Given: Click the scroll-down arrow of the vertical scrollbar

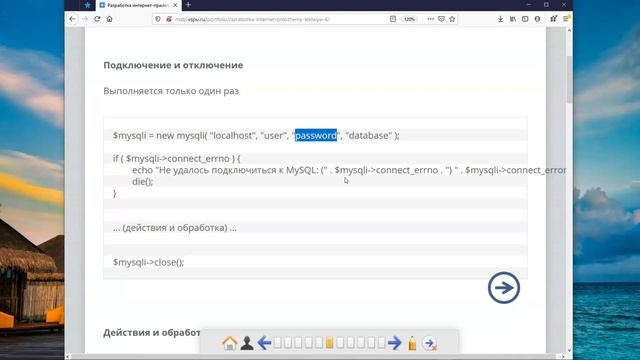Looking at the screenshot, I should coord(569,351).
